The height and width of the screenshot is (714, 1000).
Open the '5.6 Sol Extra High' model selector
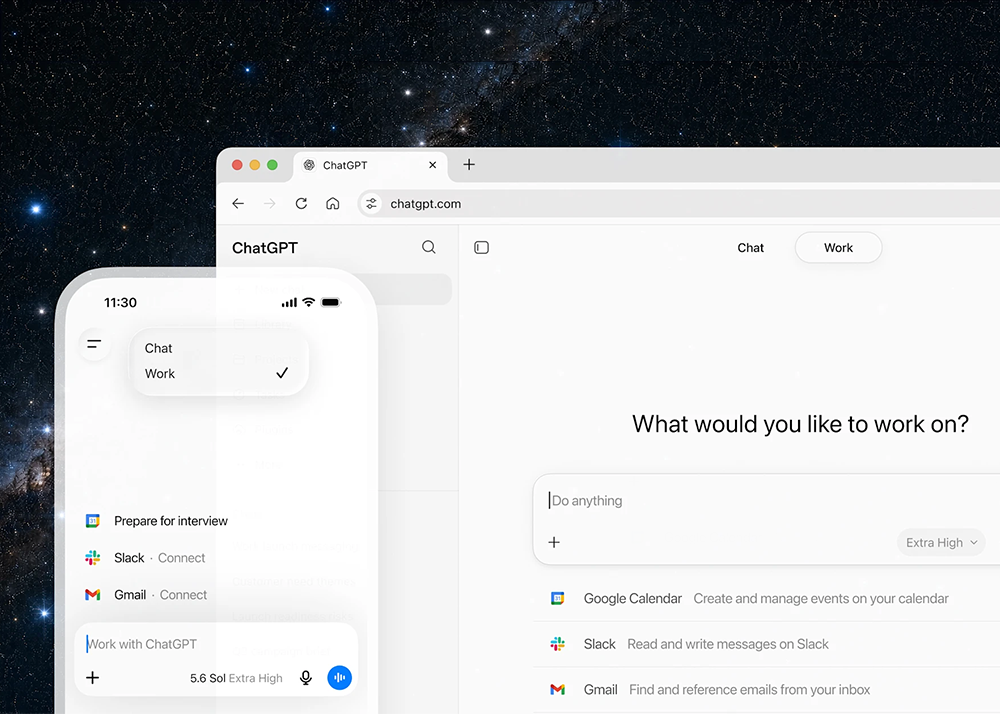(x=236, y=678)
